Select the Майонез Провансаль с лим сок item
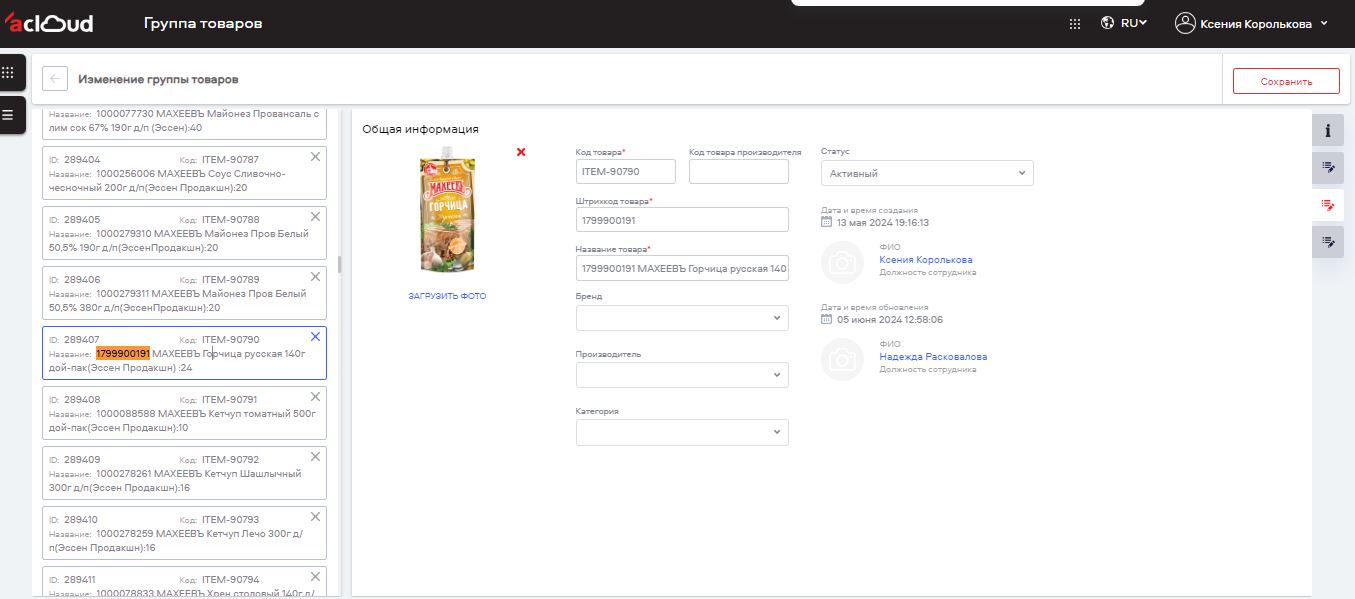1355x599 pixels. point(184,124)
